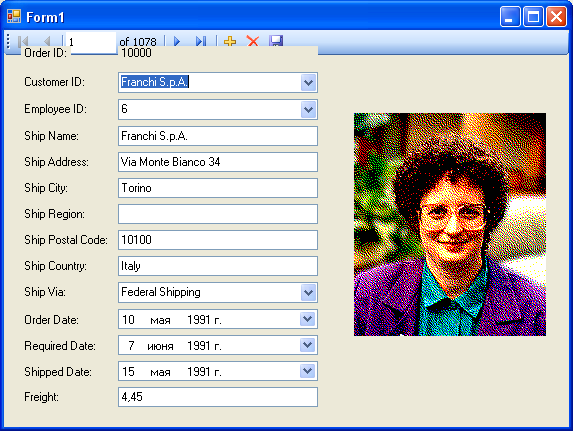Open the Shipped Date calendar dropdown

[308, 371]
